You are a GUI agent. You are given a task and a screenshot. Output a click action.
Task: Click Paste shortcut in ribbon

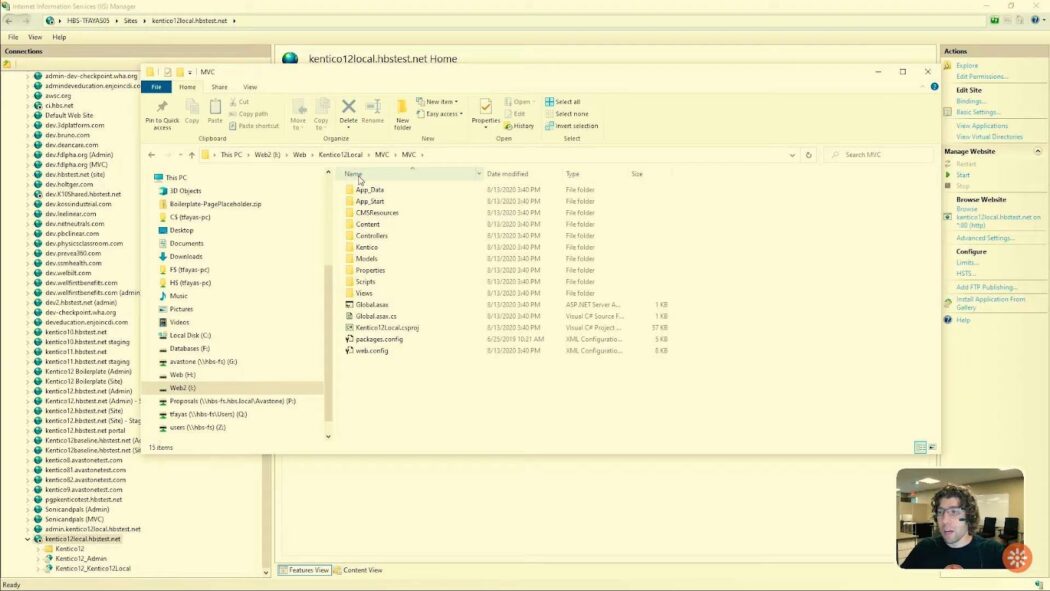click(x=254, y=126)
